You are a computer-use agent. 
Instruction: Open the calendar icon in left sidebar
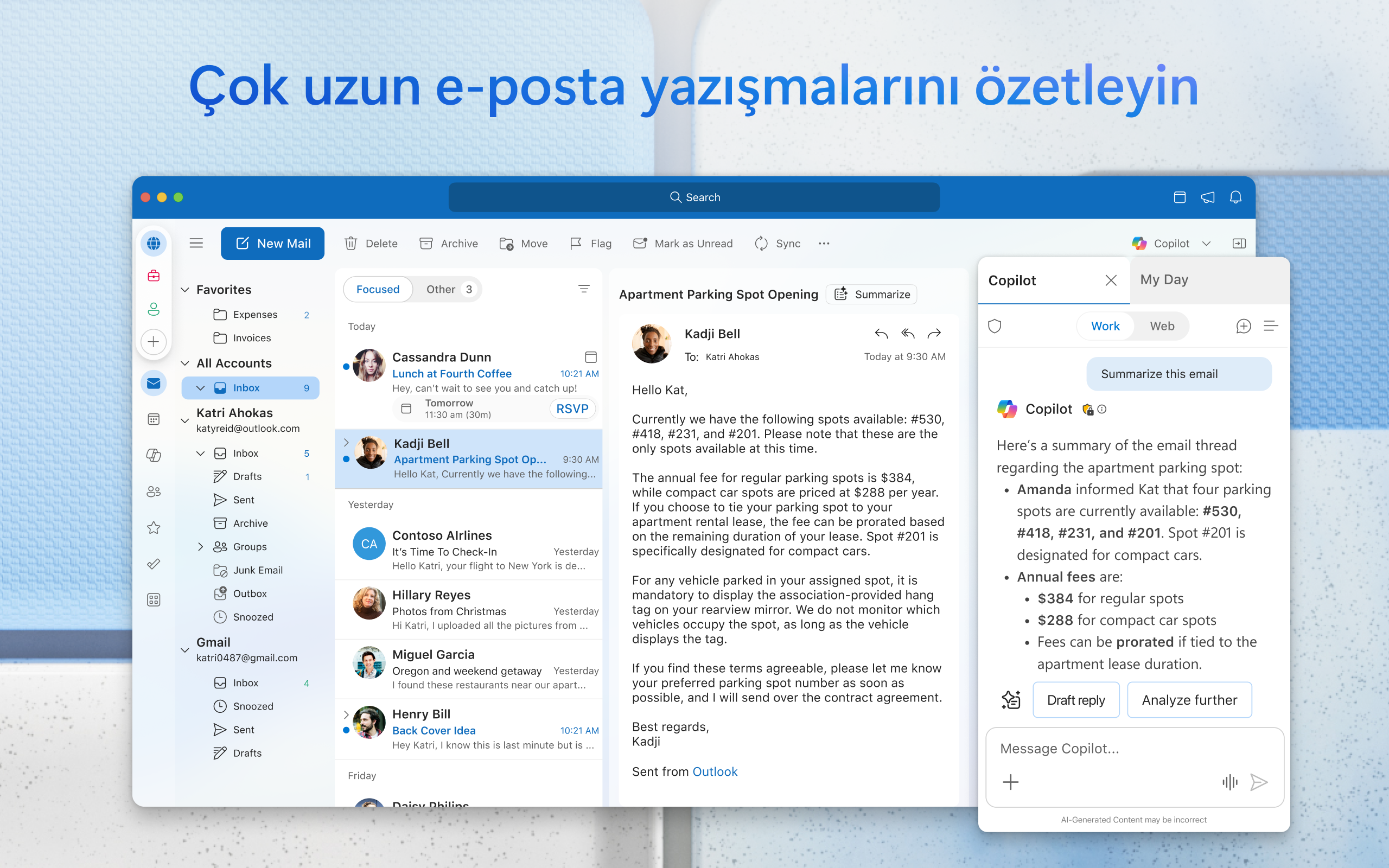pos(153,419)
